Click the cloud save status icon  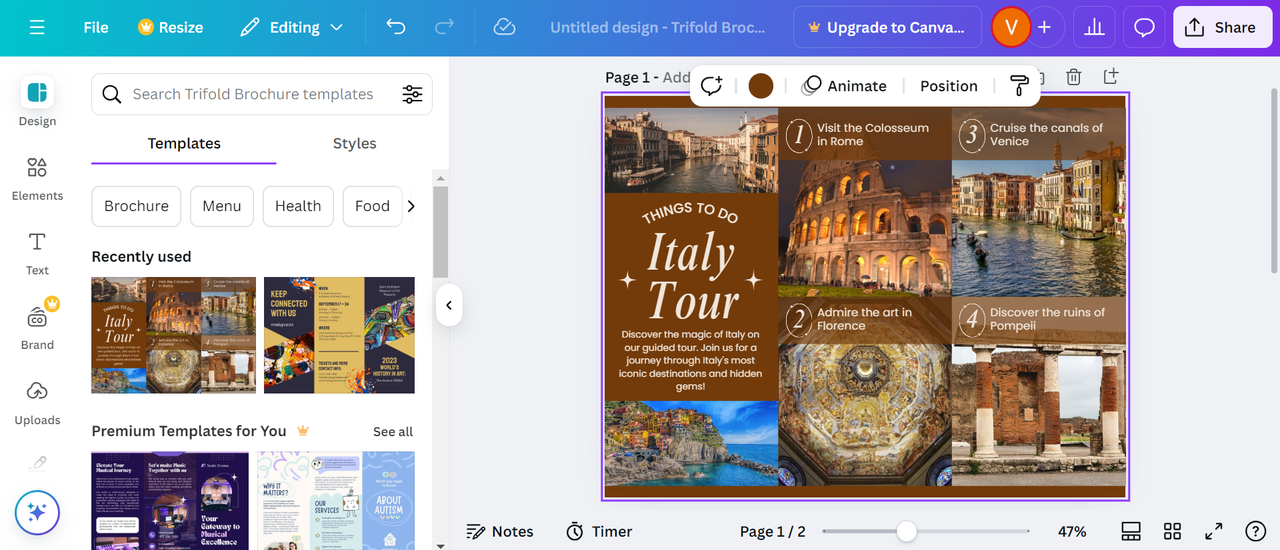(x=505, y=27)
